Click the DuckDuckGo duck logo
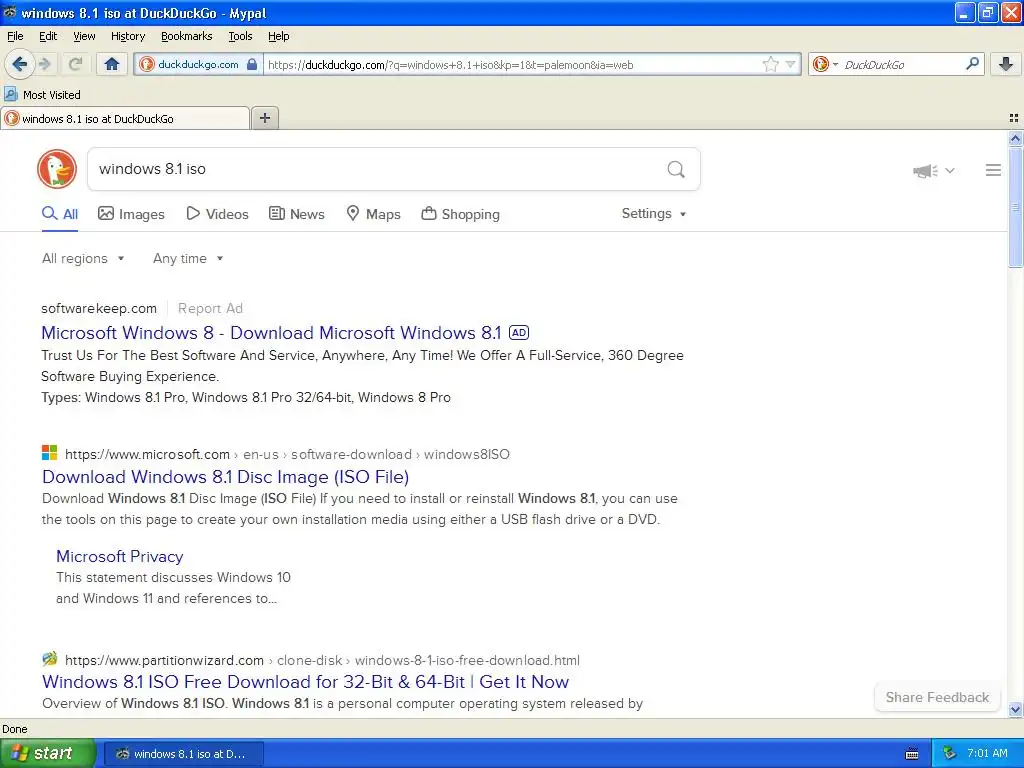 tap(57, 168)
